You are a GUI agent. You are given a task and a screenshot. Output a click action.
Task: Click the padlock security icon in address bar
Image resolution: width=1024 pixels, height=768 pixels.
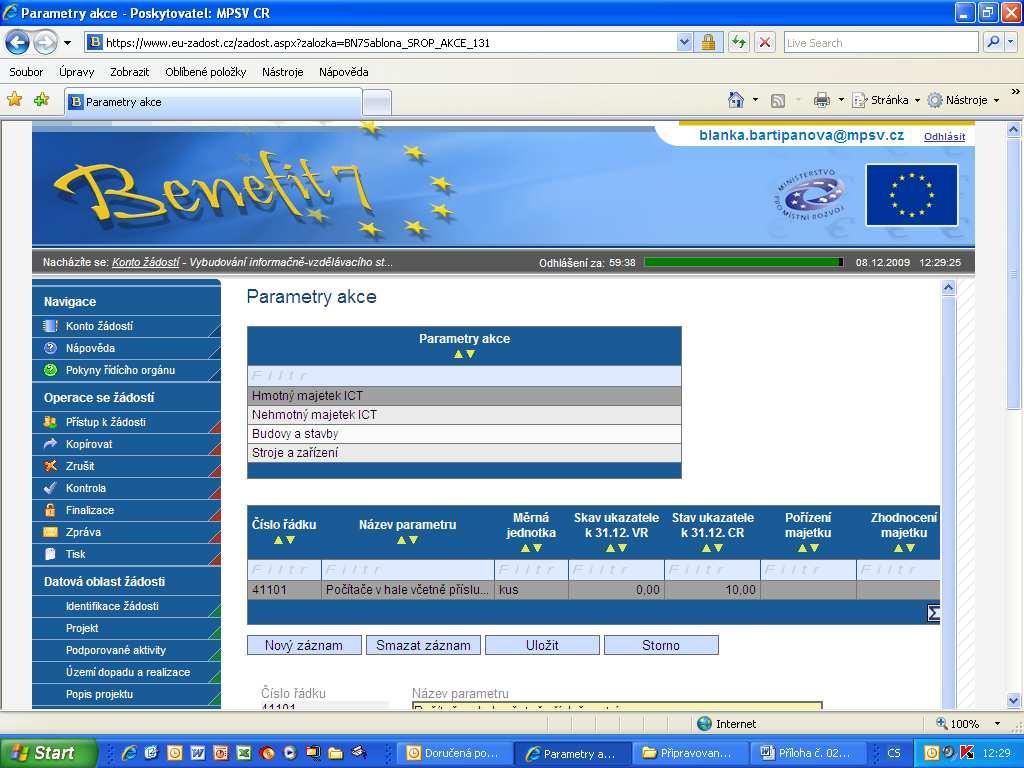coord(708,43)
